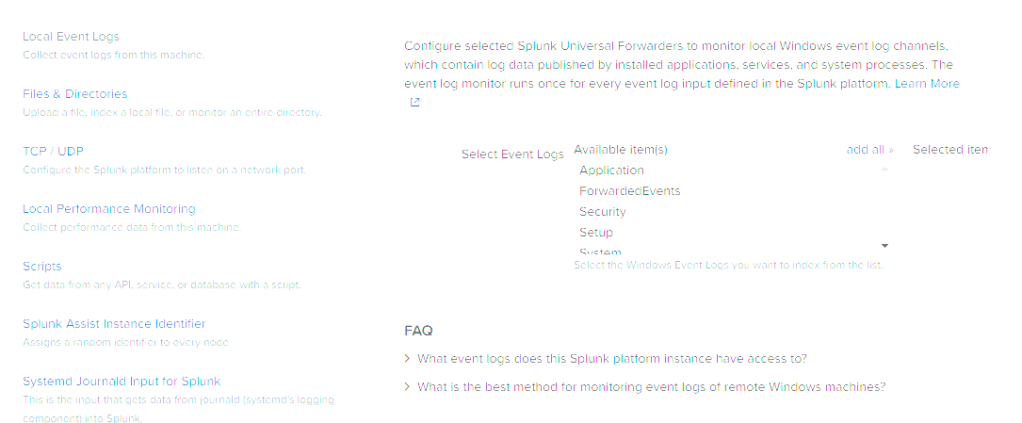1022x423 pixels.
Task: Open the Scripts data input option
Action: tap(42, 267)
